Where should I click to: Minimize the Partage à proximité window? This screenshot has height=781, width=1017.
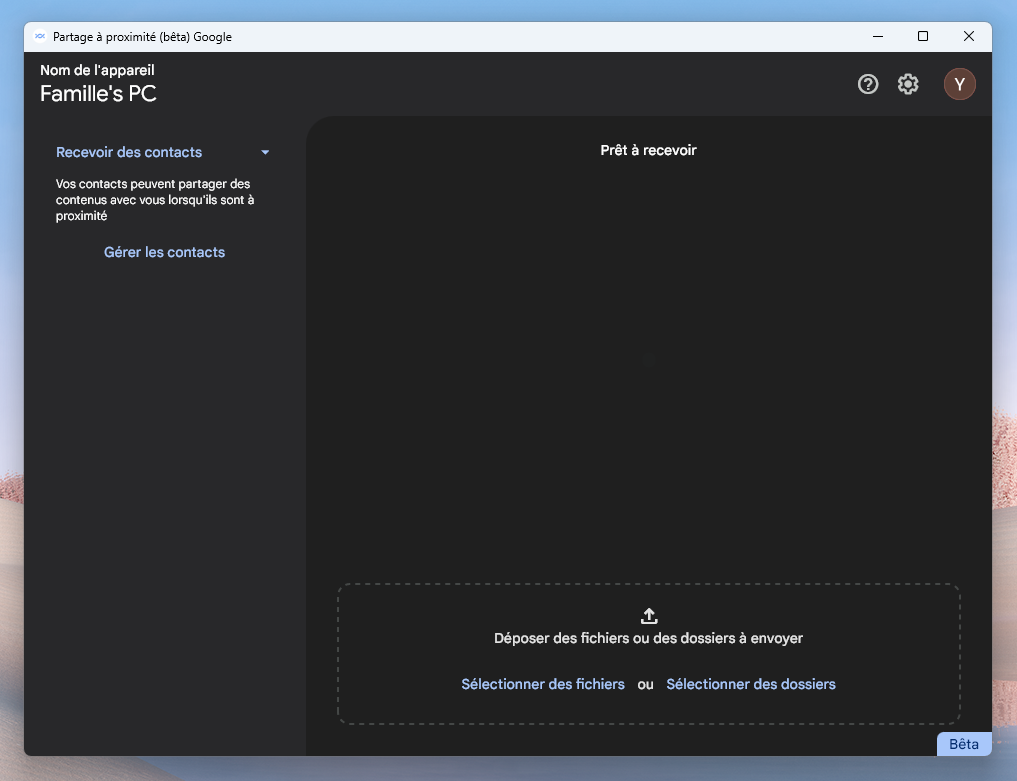[877, 37]
